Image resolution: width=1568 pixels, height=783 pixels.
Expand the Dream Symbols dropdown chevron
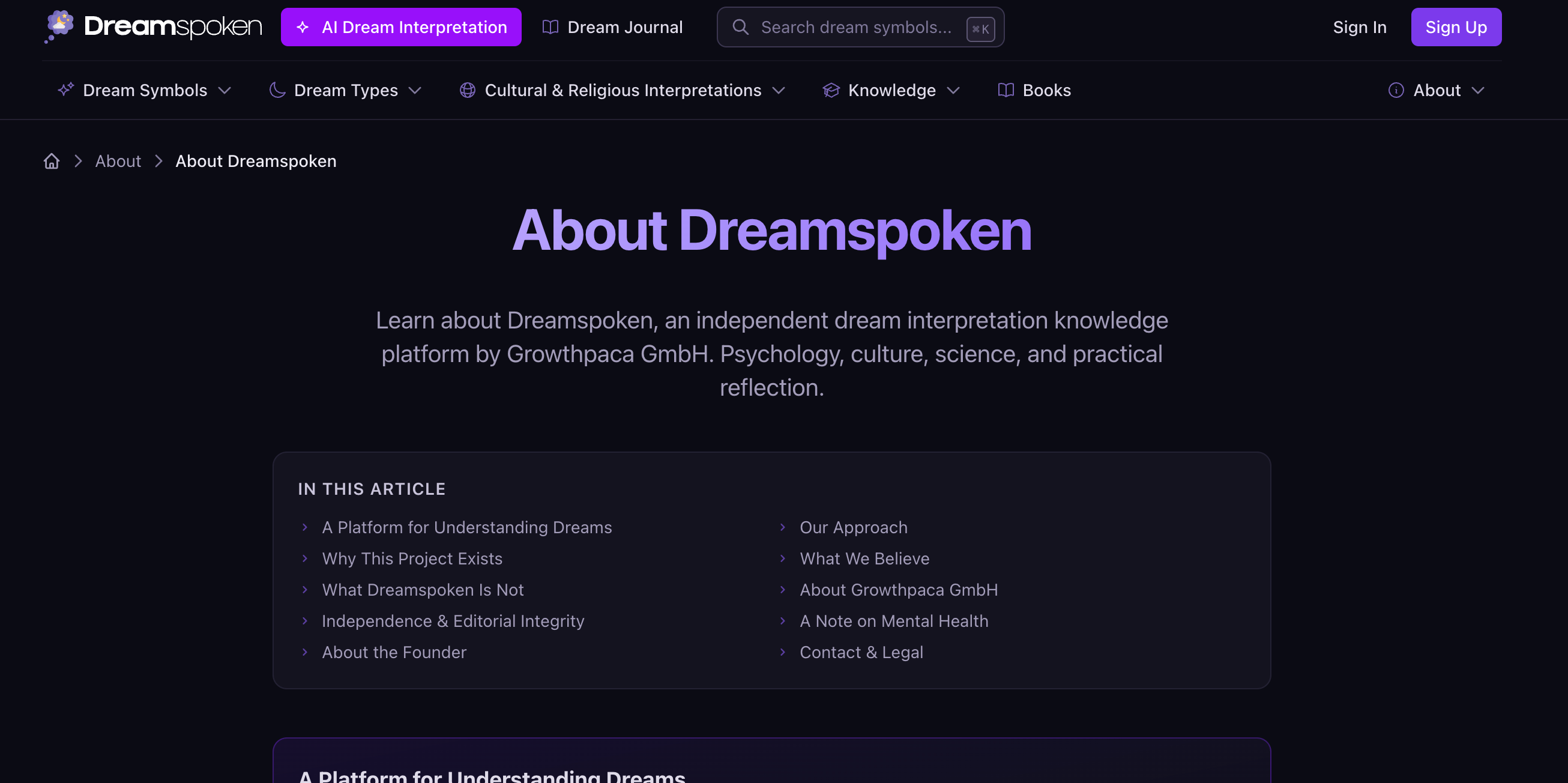point(225,90)
